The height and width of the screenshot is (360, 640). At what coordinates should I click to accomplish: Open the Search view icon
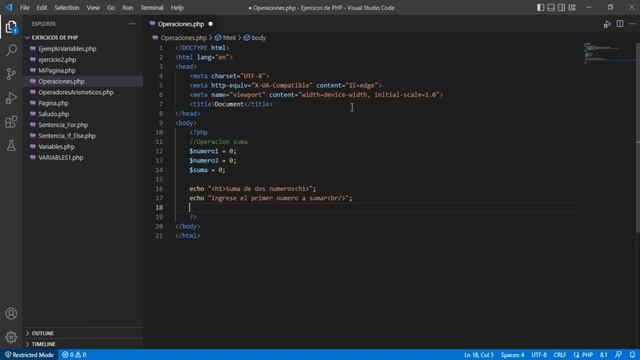click(11, 50)
